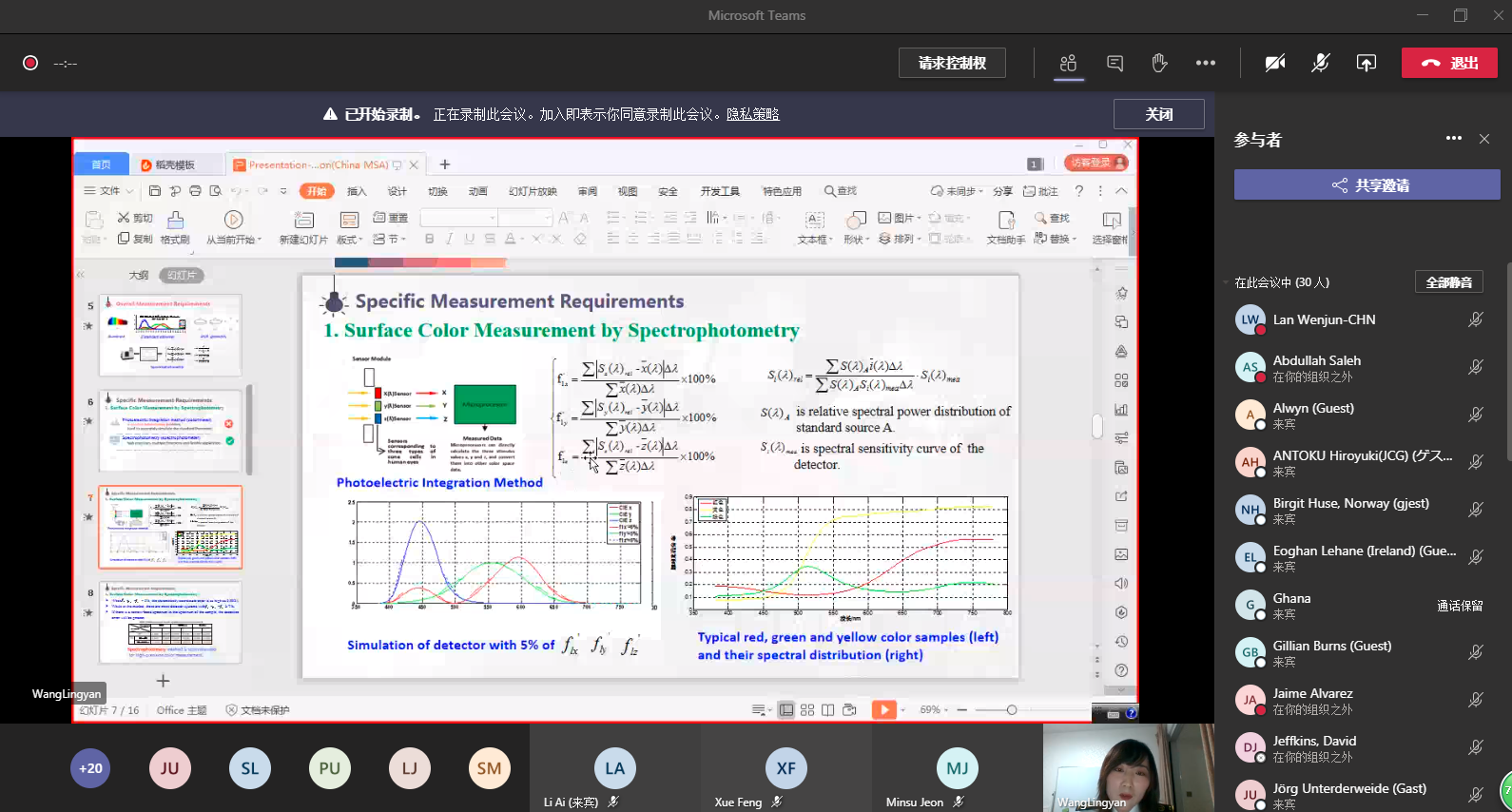The width and height of the screenshot is (1512, 812).
Task: Show the +20 more participants avatar
Action: point(90,768)
